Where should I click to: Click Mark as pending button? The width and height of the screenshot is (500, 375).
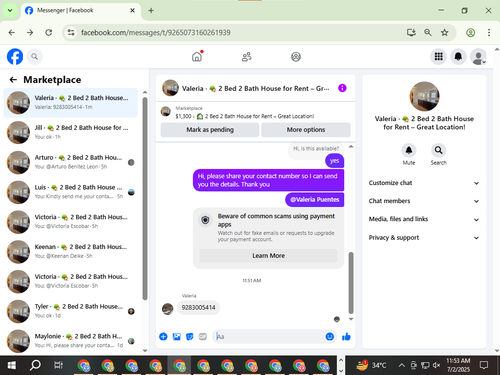coord(210,130)
